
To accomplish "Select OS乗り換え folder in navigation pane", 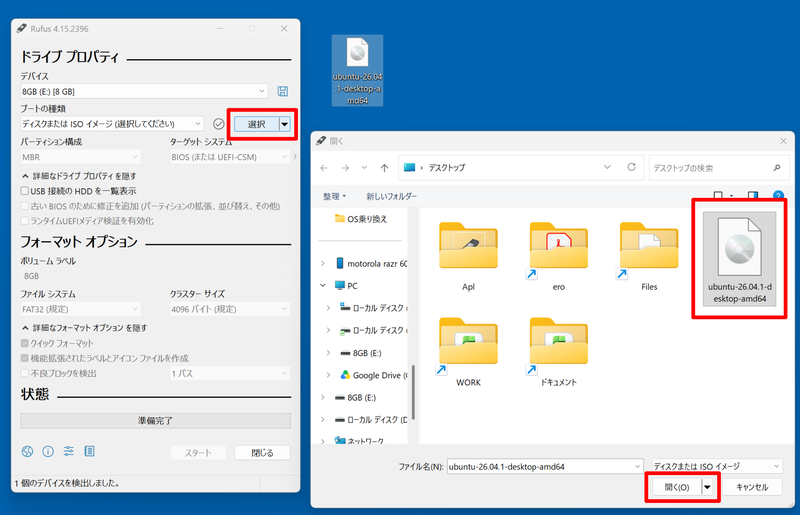I will 361,219.
